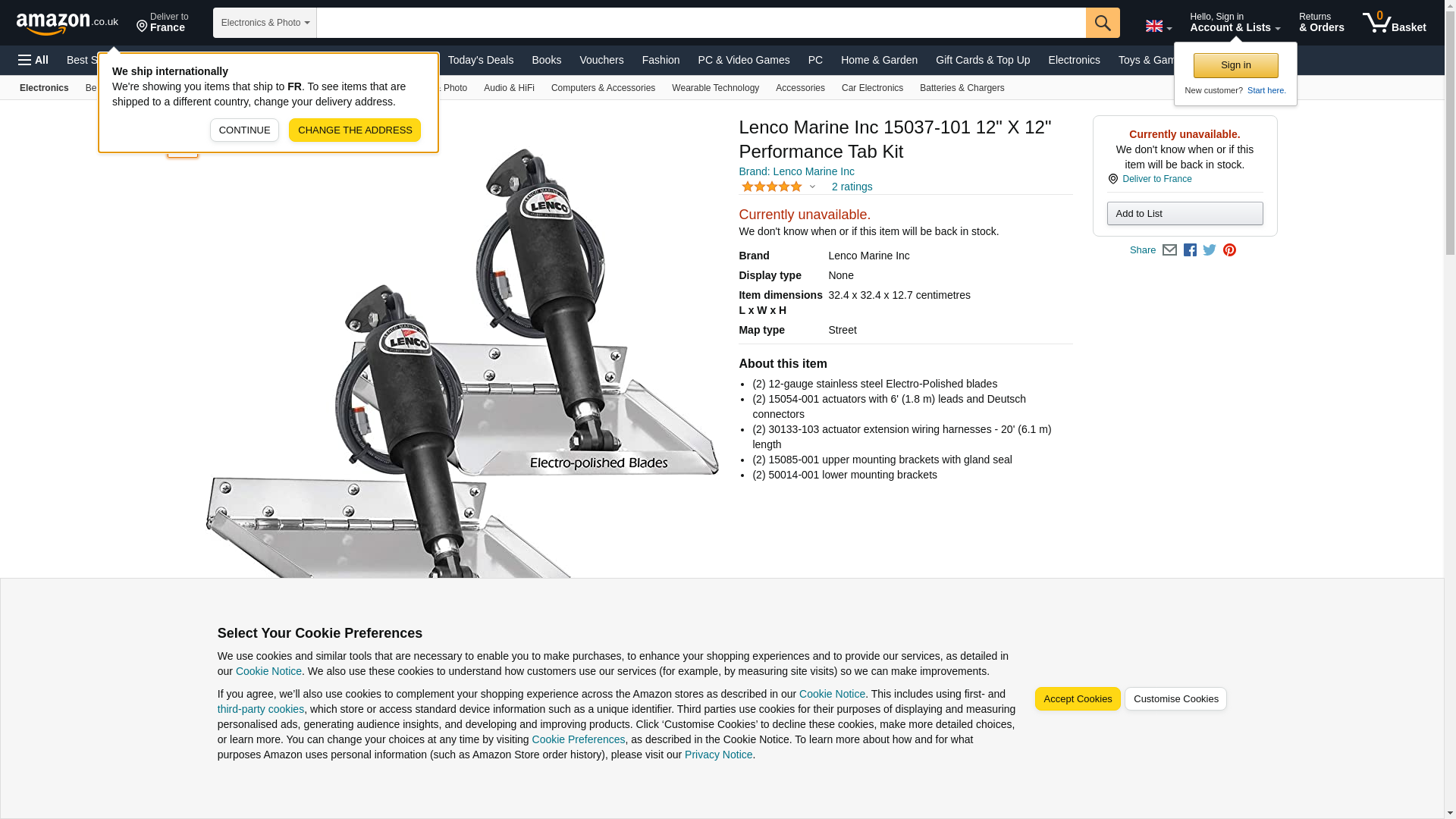Share product via email icon
1456x819 pixels.
coord(1169,250)
